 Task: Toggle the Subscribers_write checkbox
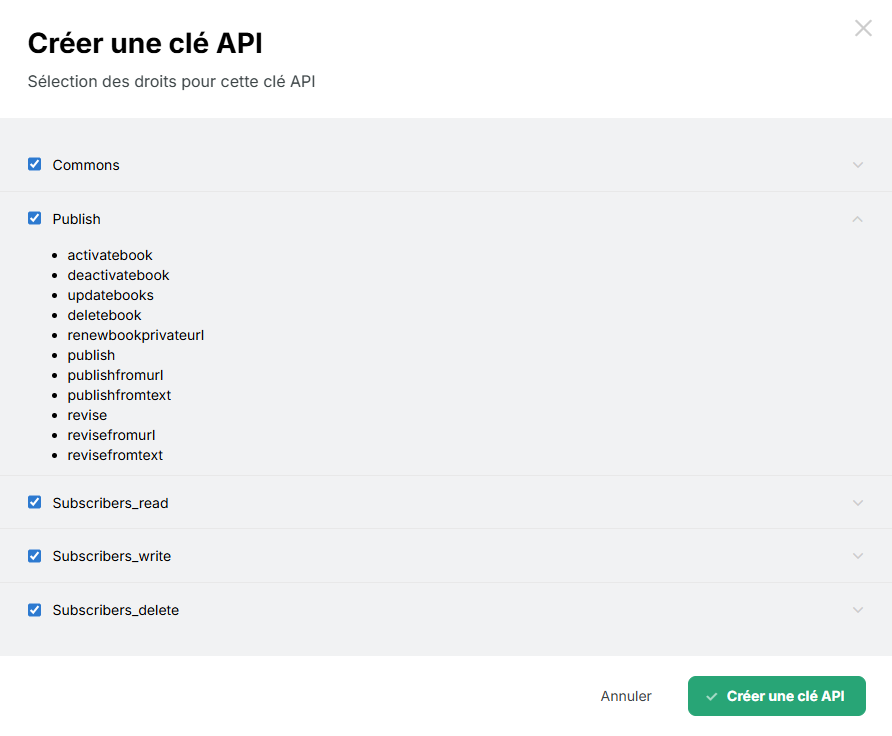[x=35, y=556]
